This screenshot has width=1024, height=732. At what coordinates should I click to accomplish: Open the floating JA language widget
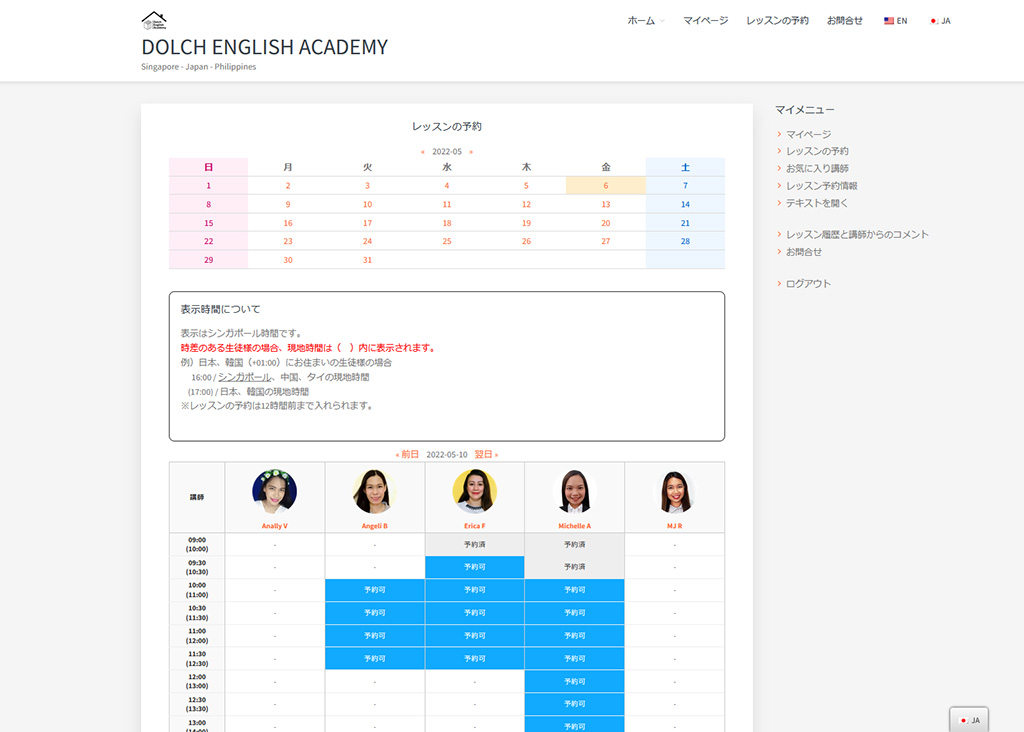969,720
